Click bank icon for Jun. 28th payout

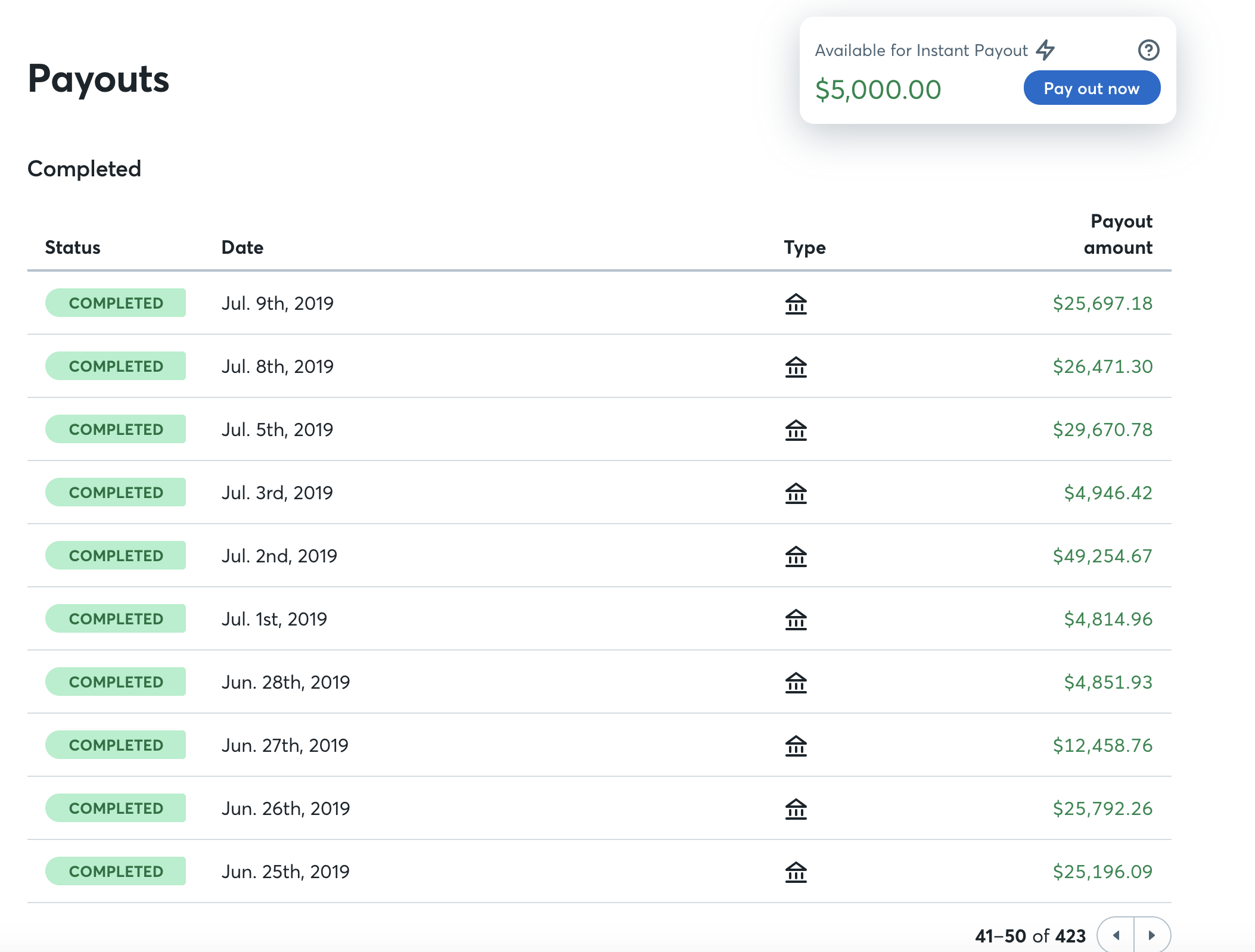point(796,683)
